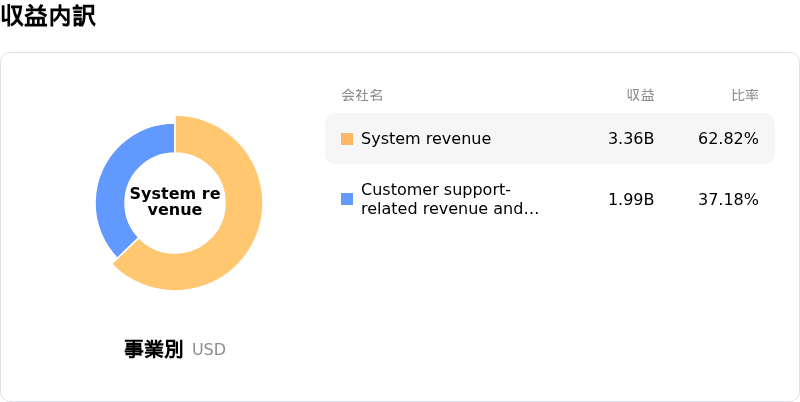Click the 37.18% ratio value
The image size is (800, 402).
(x=728, y=199)
